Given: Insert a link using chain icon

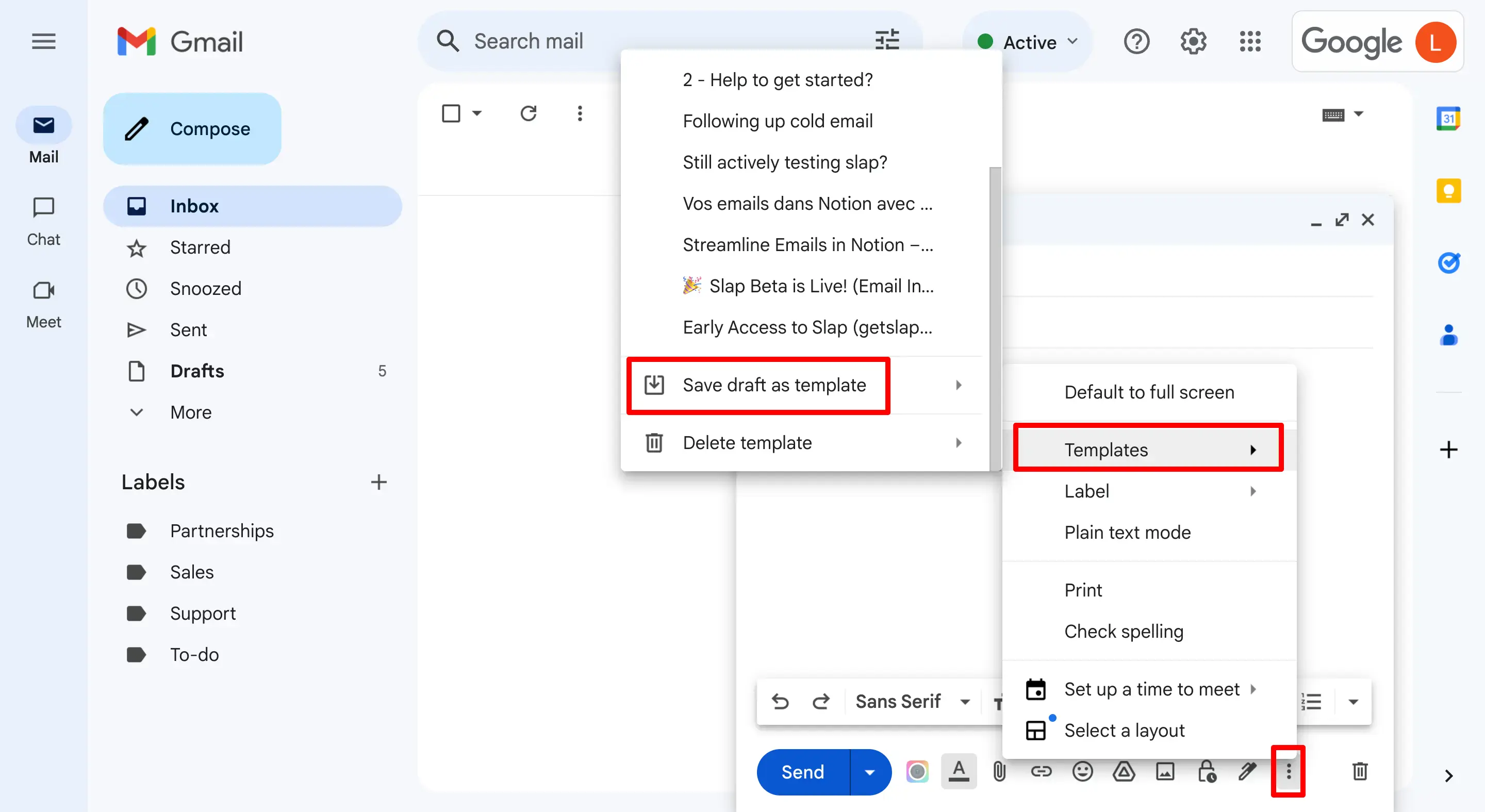Looking at the screenshot, I should point(1041,771).
